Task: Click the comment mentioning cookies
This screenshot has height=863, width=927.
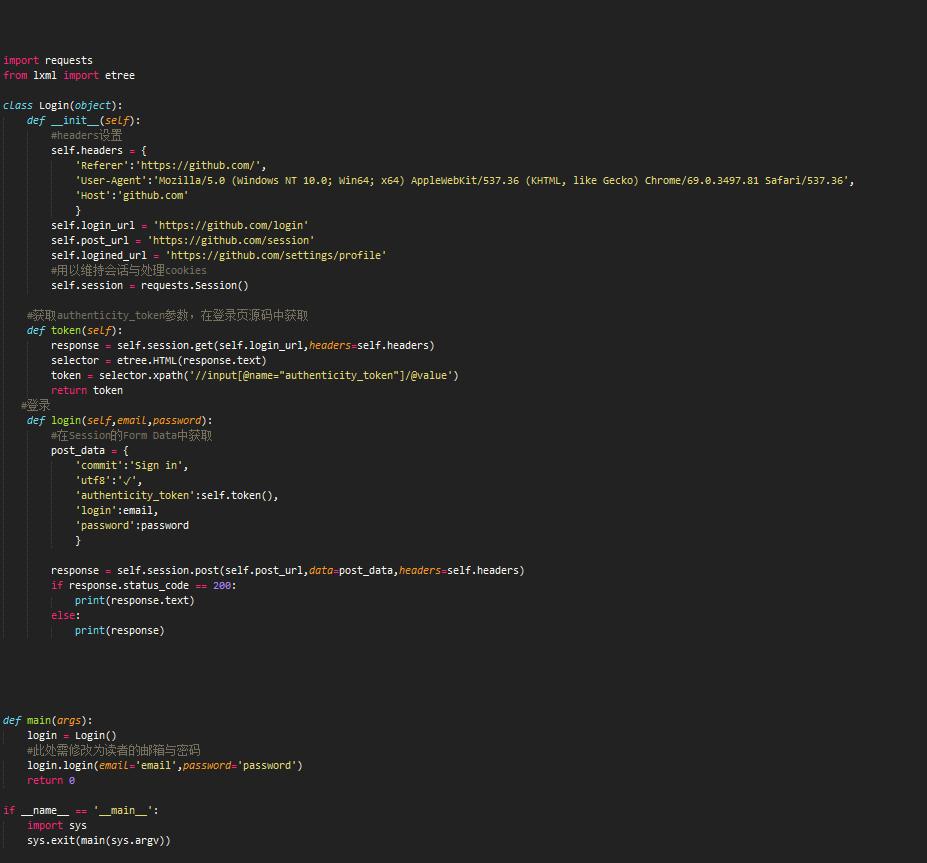Action: (129, 270)
